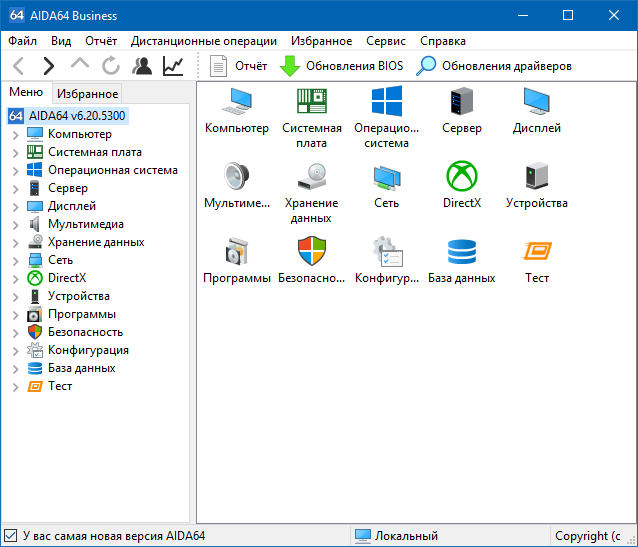Viewport: 638px width, 547px height.
Task: Click the forward navigation arrow
Action: click(x=48, y=66)
